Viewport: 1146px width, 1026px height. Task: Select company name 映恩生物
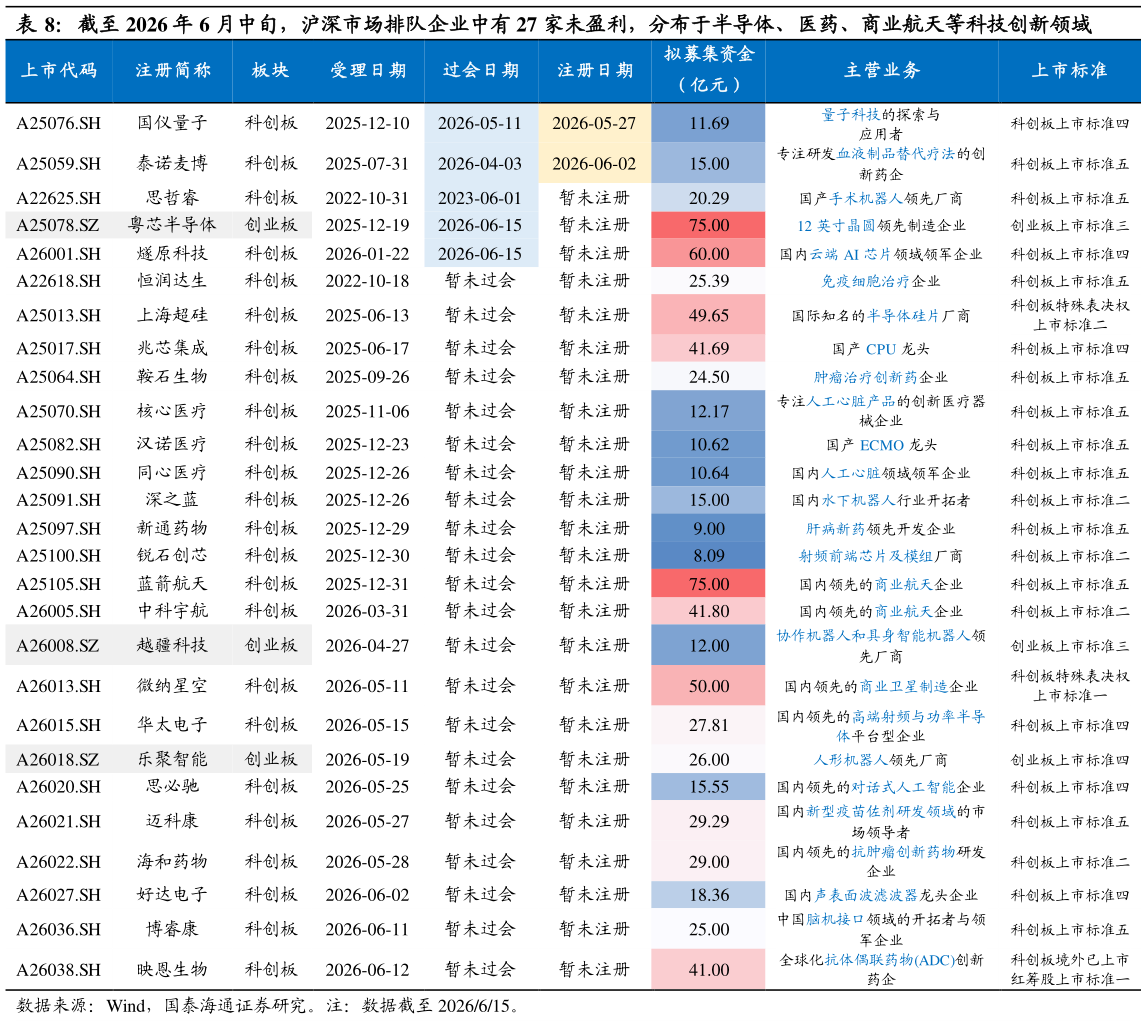click(172, 970)
